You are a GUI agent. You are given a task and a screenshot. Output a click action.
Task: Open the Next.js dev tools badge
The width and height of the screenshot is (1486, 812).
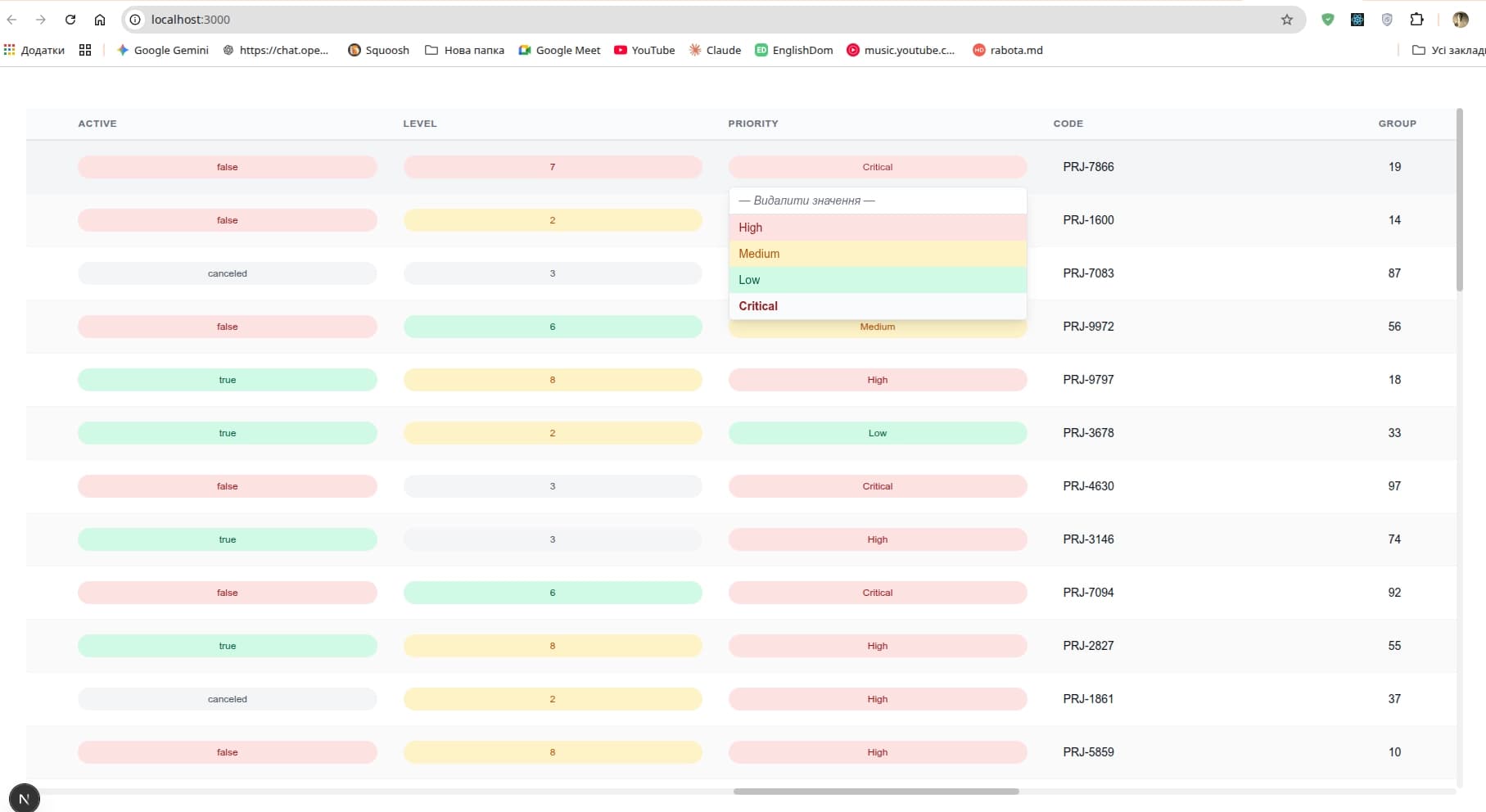pyautogui.click(x=24, y=798)
